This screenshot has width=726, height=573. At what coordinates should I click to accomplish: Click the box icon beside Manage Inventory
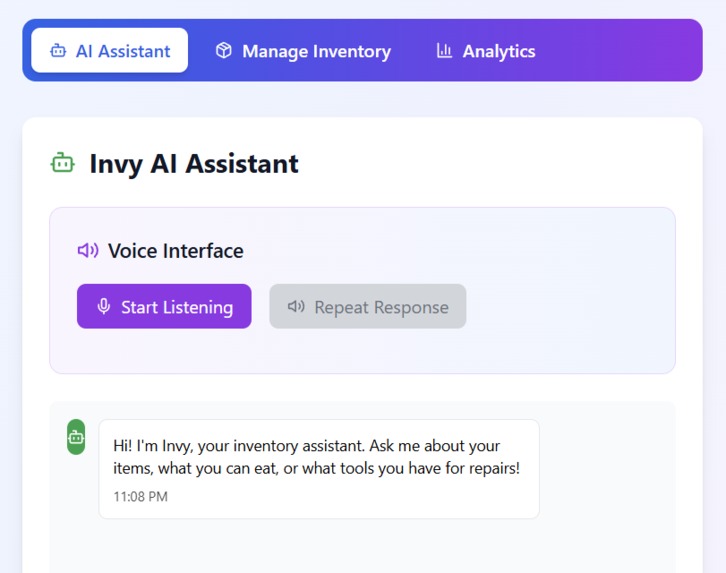(224, 50)
